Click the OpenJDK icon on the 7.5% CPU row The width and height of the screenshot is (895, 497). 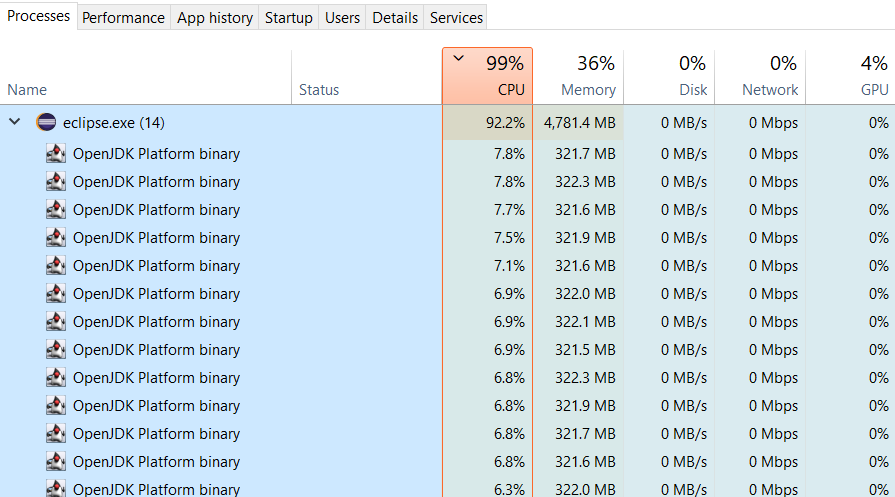[56, 237]
